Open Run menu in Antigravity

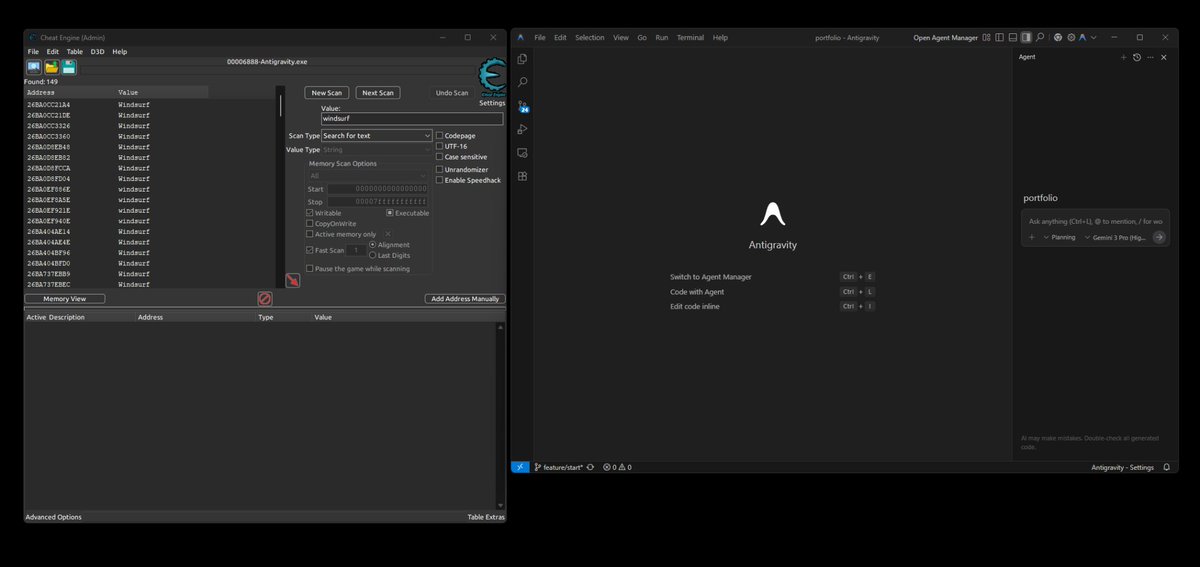click(x=662, y=37)
